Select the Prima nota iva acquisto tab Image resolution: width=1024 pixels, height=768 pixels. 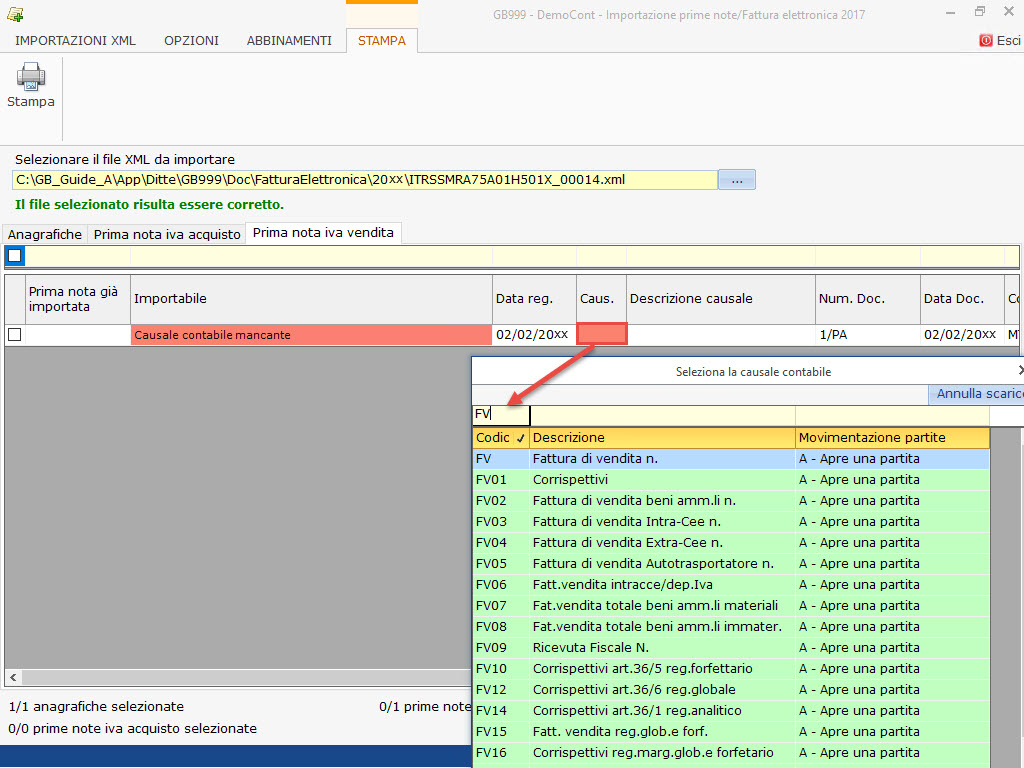coord(167,234)
